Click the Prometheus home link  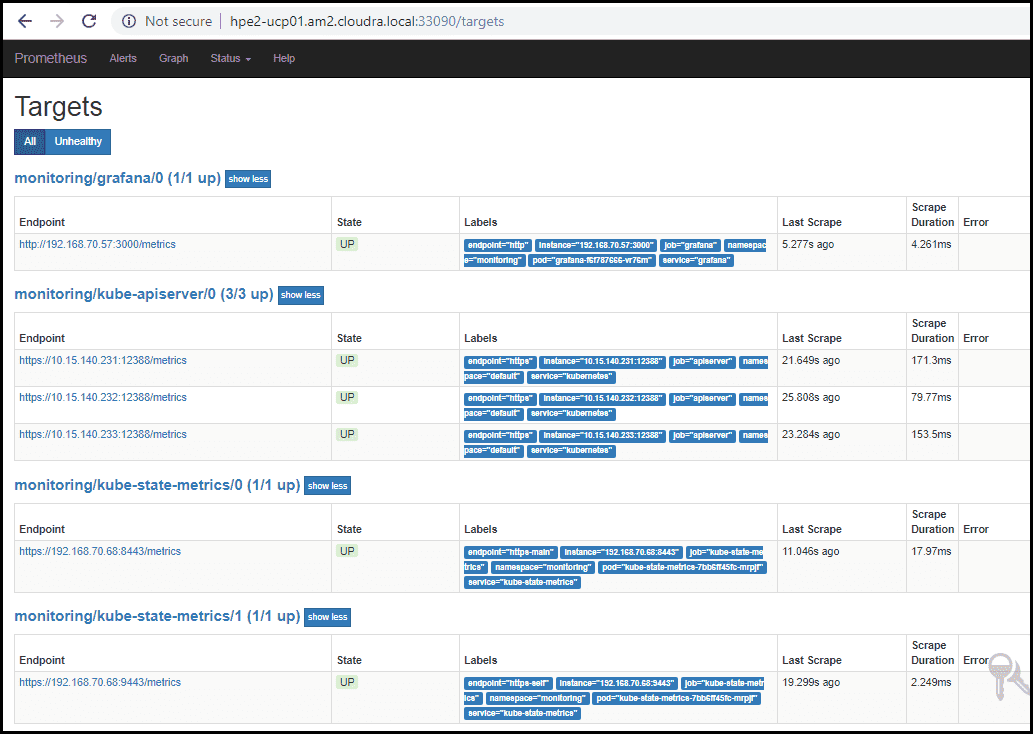point(50,58)
